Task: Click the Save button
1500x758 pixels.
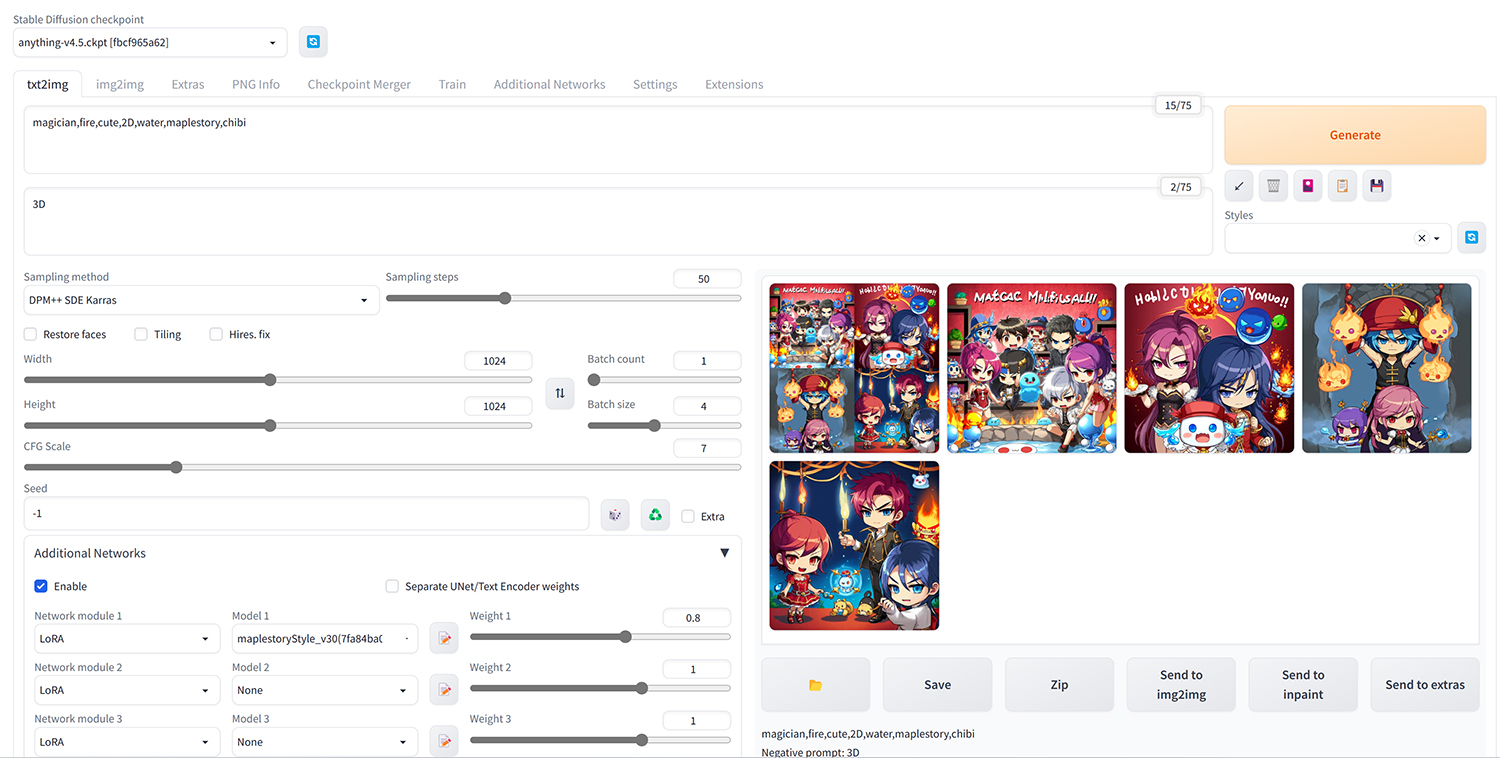Action: pyautogui.click(x=937, y=685)
